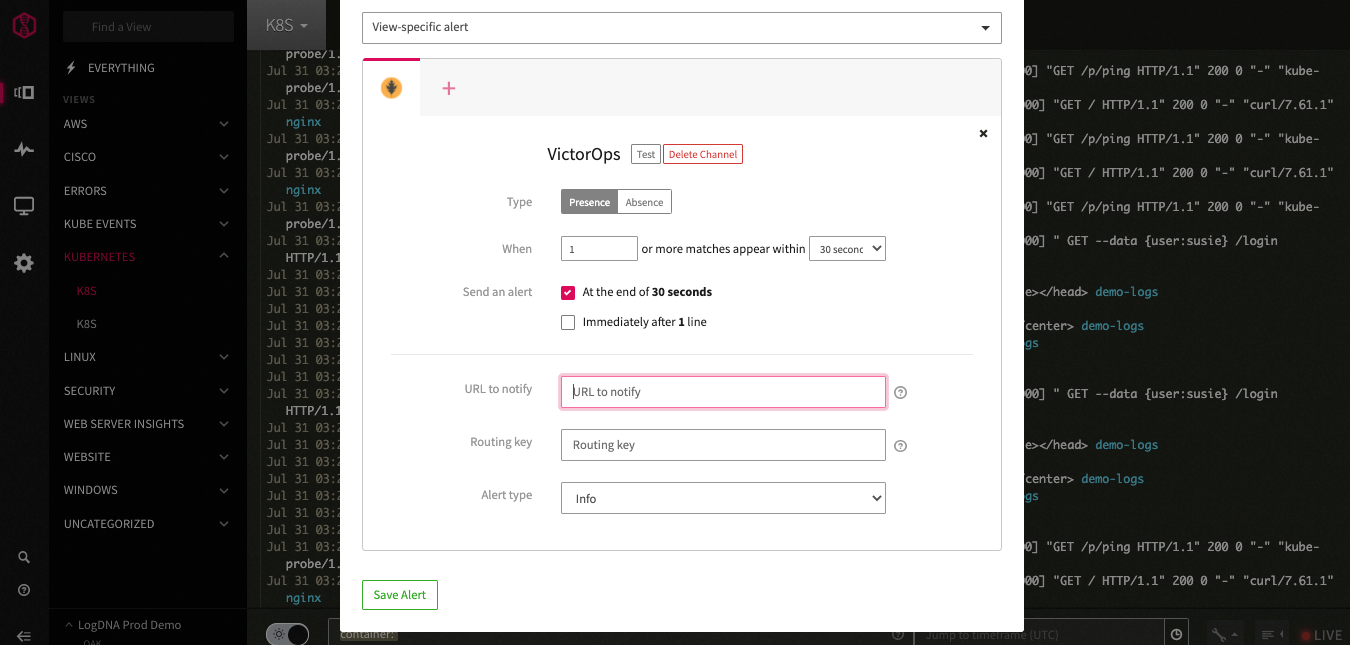1350x645 pixels.
Task: Open the views panel sidebar icon
Action: (x=24, y=93)
